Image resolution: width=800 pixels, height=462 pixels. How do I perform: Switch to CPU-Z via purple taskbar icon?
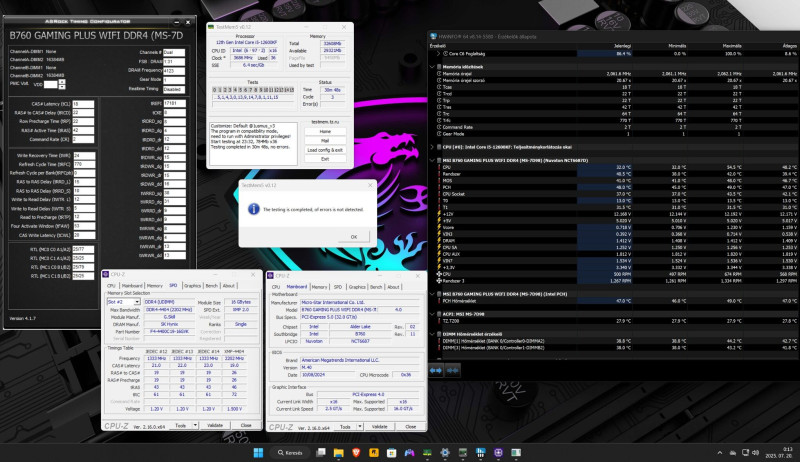pos(498,452)
